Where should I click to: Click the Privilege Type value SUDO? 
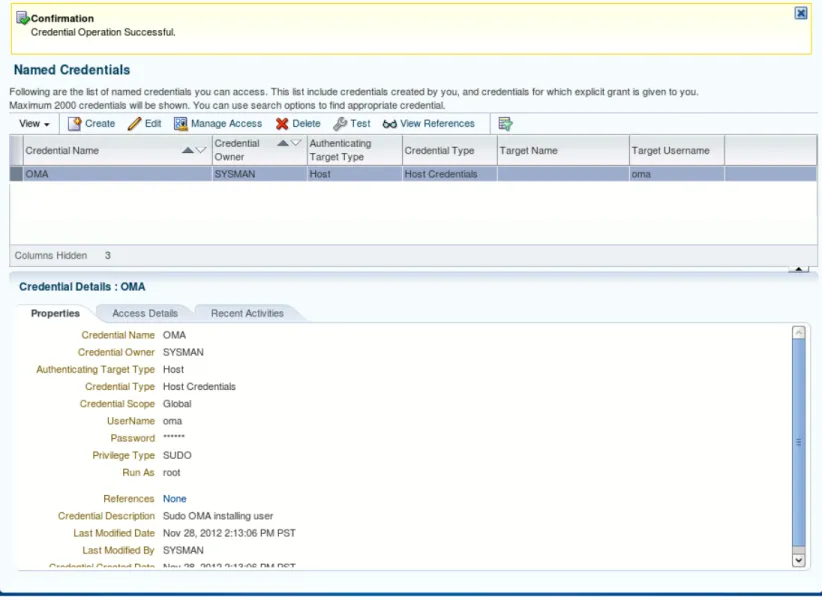click(x=177, y=455)
